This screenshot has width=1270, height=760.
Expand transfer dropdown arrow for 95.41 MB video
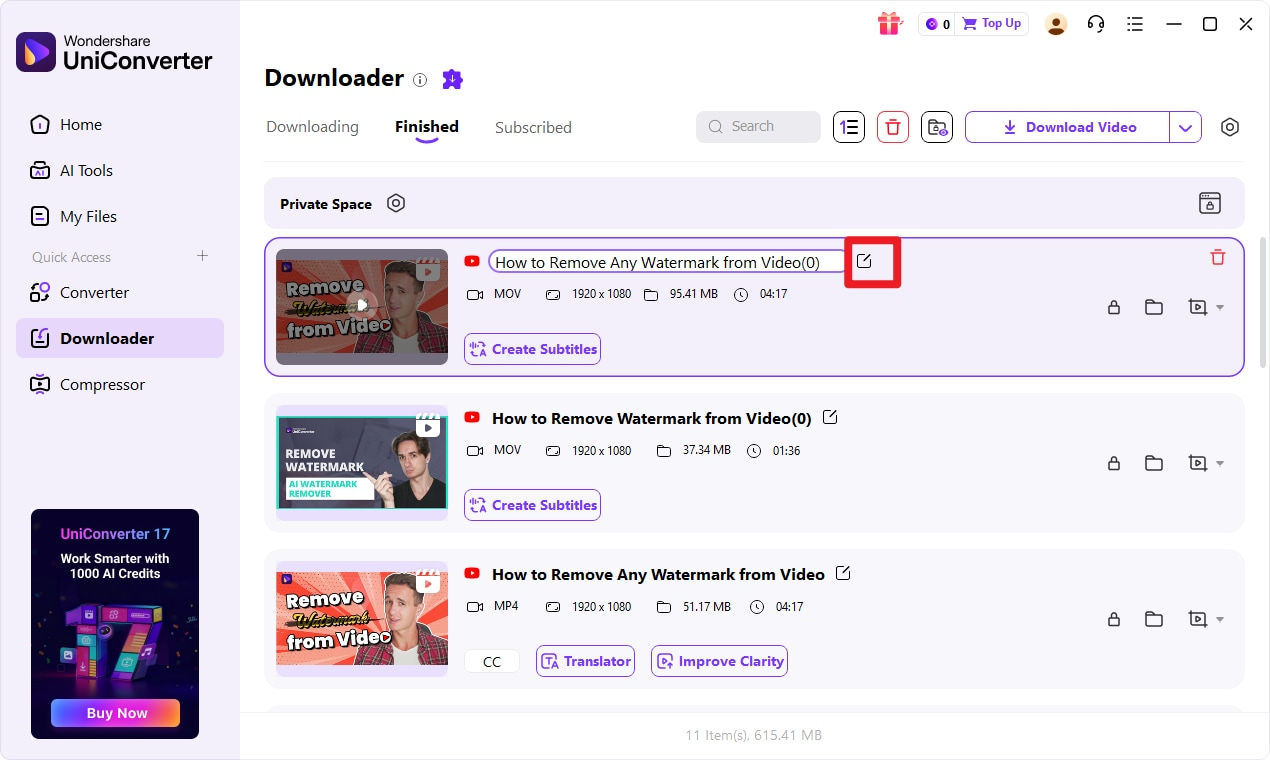1219,308
